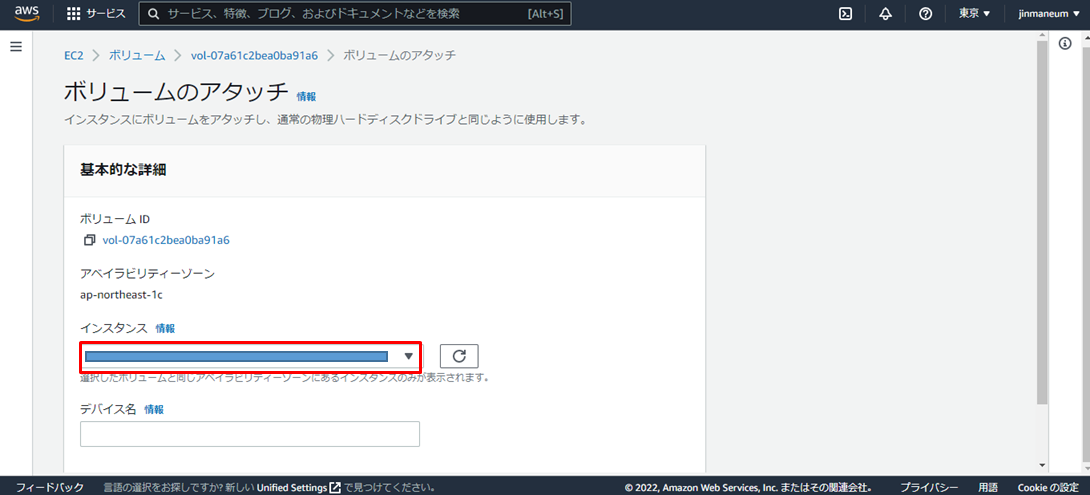Open vol-07a61c2bea0ba91a6 breadcrumb link
This screenshot has width=1090, height=495.
(x=254, y=56)
